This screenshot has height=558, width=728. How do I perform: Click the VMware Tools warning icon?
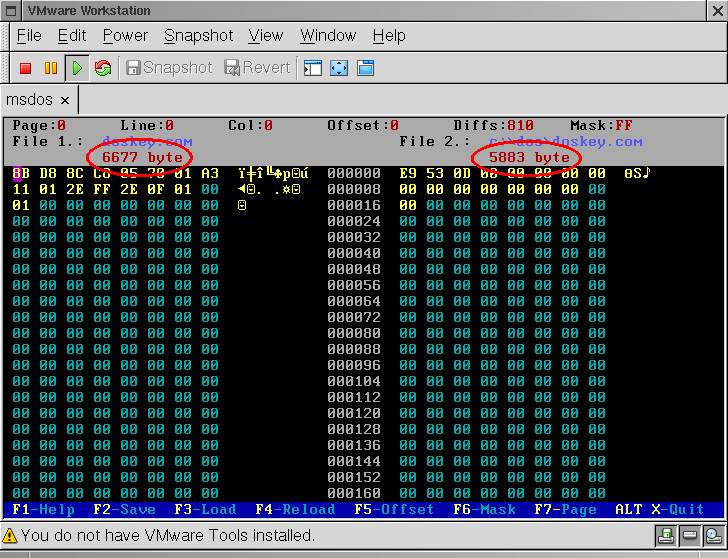click(x=9, y=536)
